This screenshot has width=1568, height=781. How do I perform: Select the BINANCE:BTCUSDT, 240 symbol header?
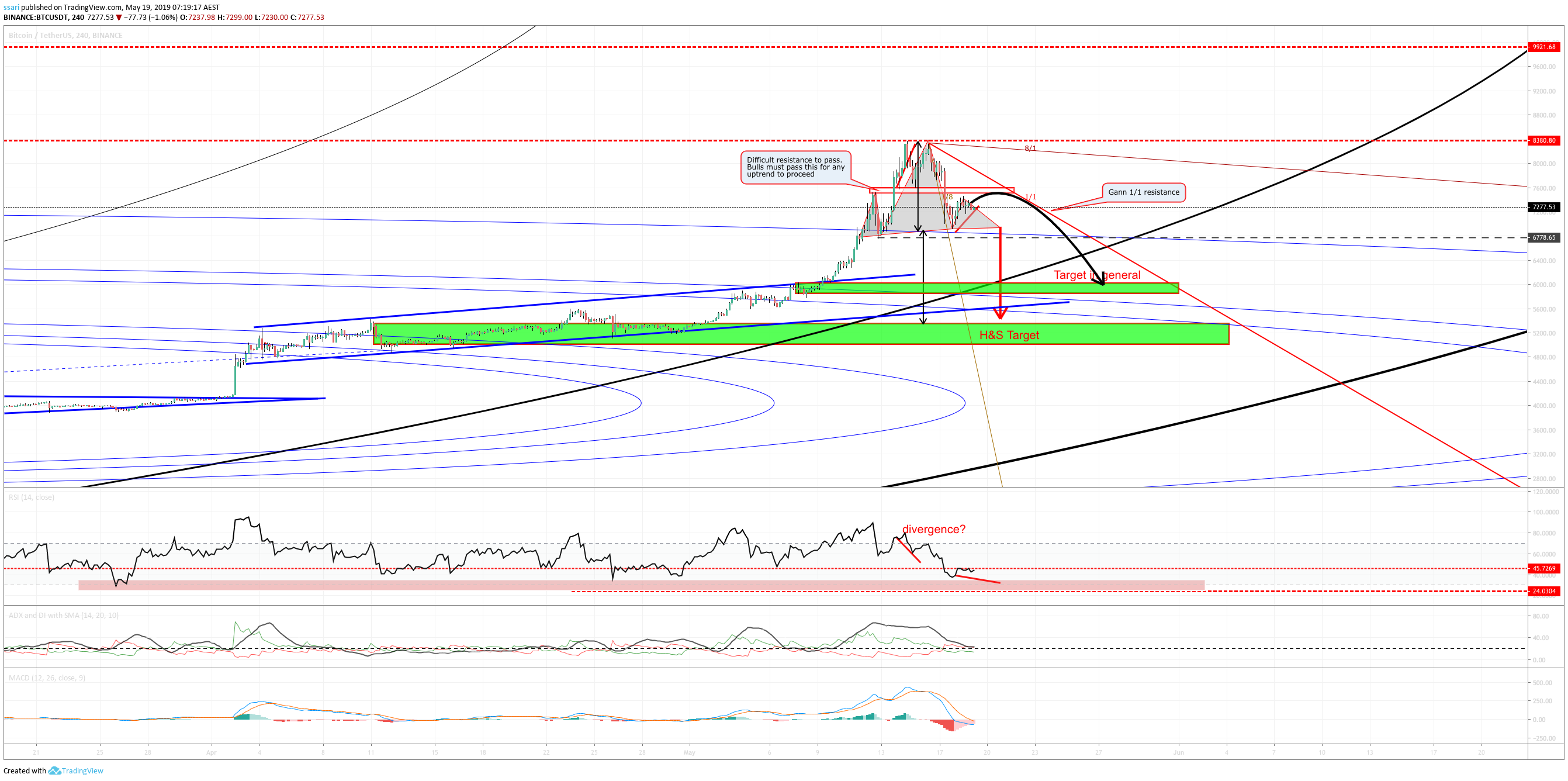pyautogui.click(x=44, y=18)
